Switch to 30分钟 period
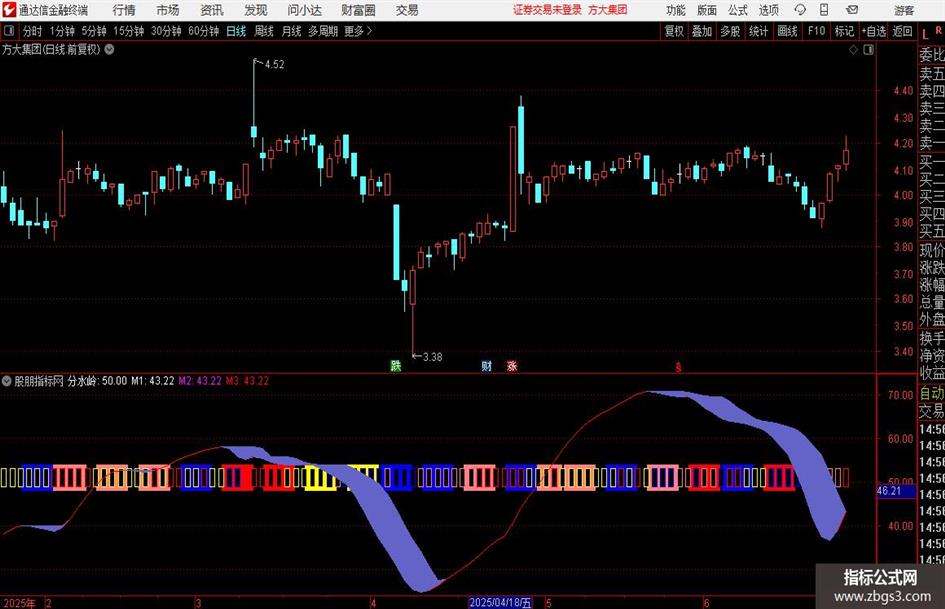The width and height of the screenshot is (945, 609). [x=166, y=31]
